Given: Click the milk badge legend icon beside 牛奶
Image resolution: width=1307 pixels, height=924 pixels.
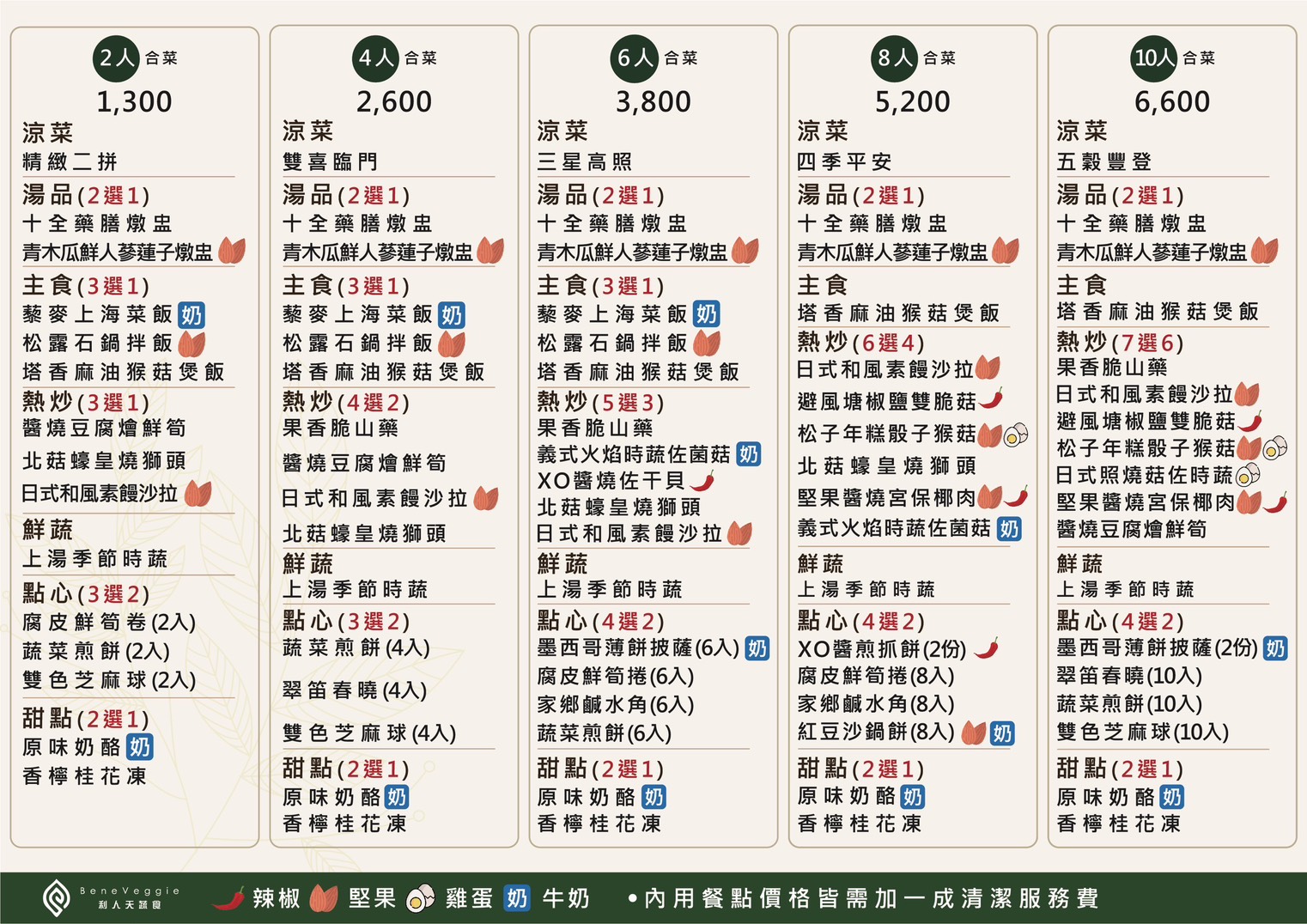Looking at the screenshot, I should click(x=517, y=898).
